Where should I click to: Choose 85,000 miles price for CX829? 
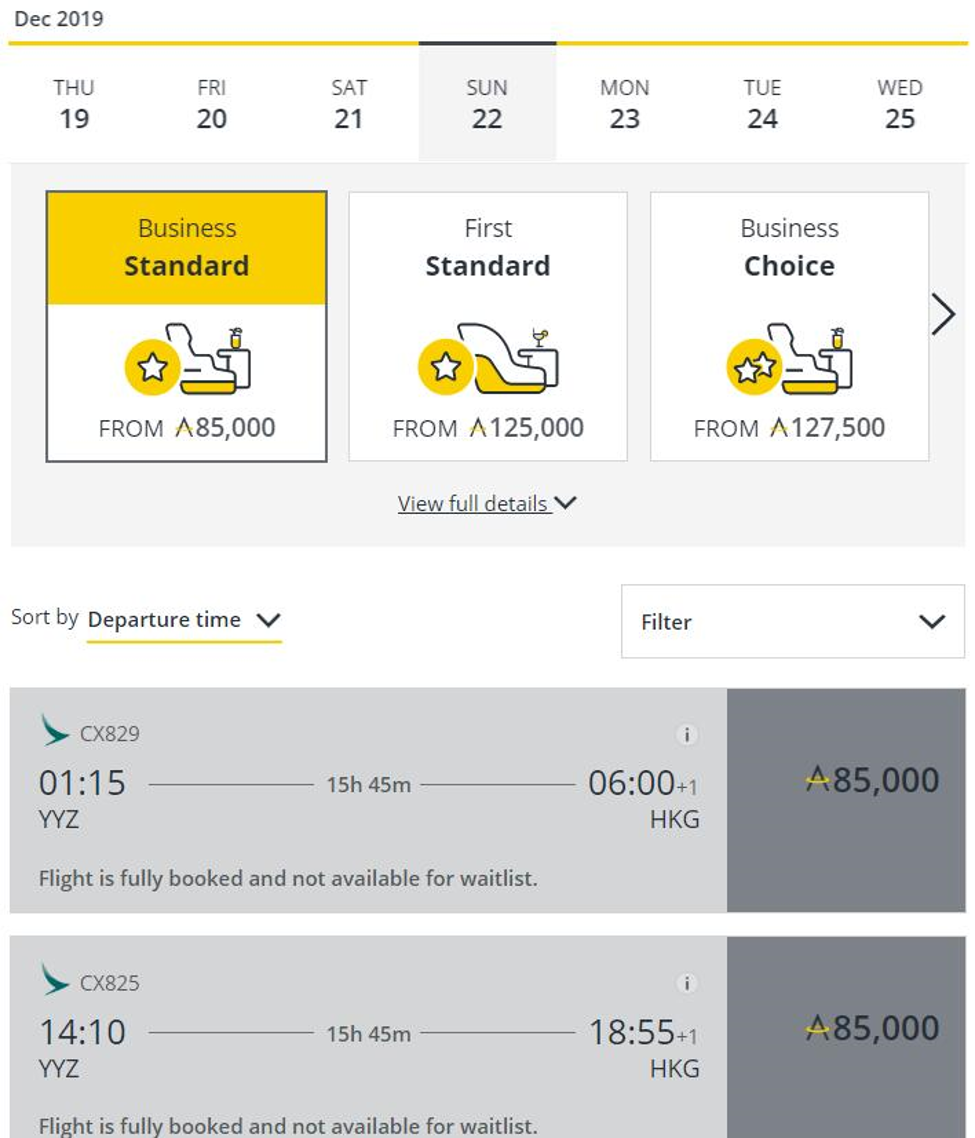point(847,801)
